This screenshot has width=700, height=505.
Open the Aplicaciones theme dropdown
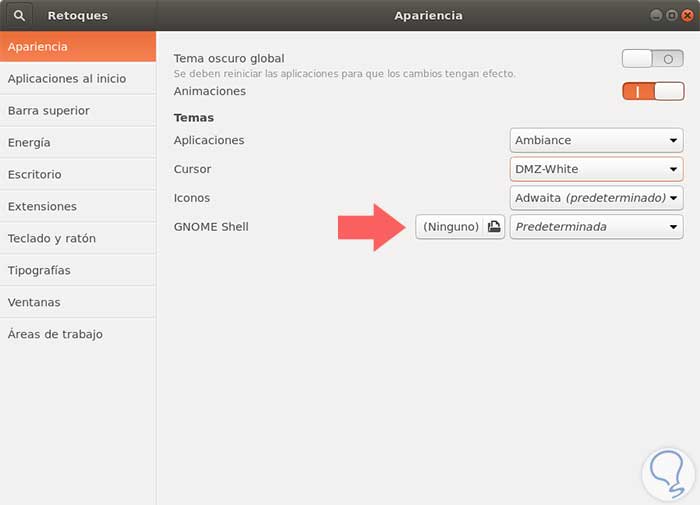596,141
